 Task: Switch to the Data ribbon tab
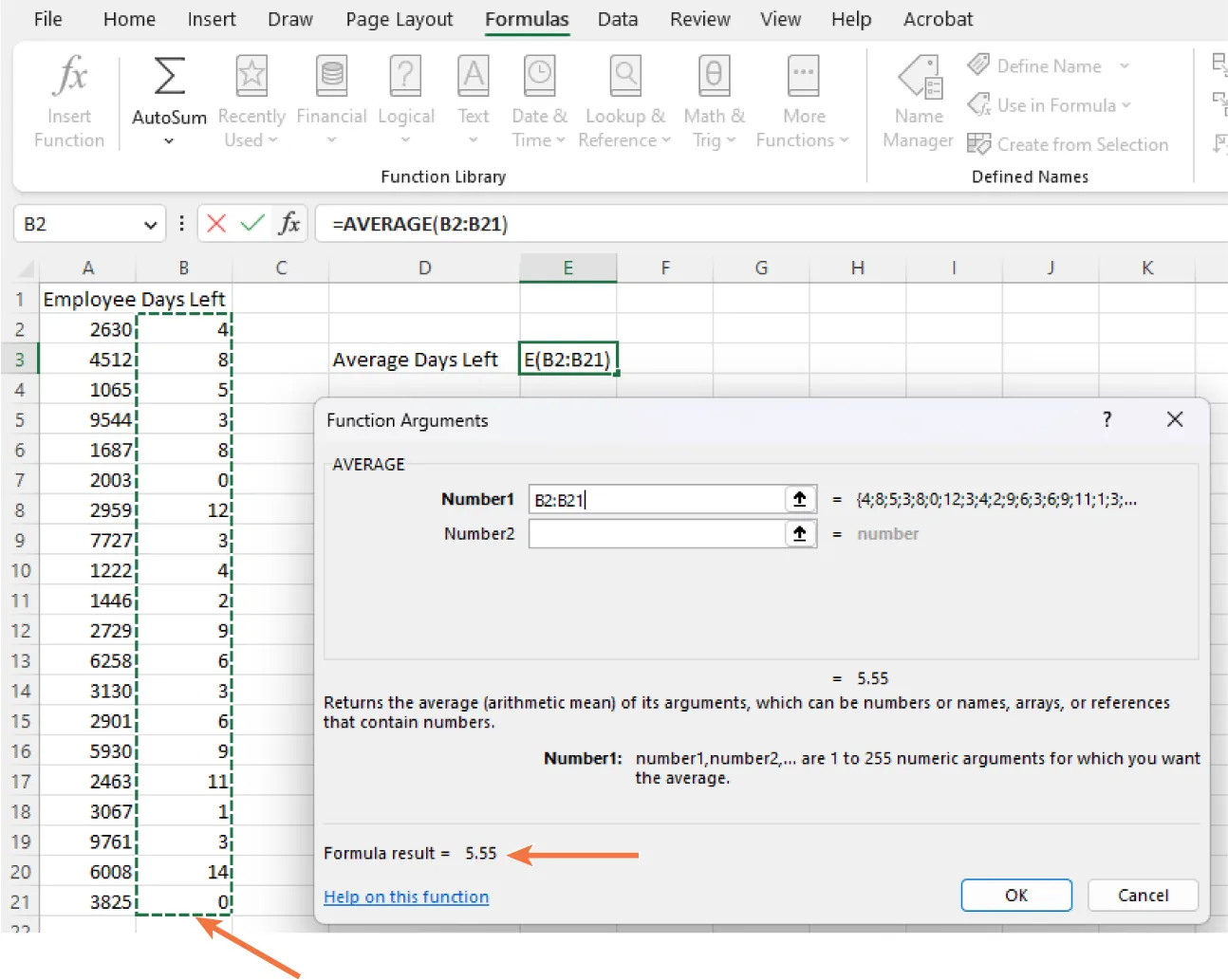pyautogui.click(x=617, y=18)
